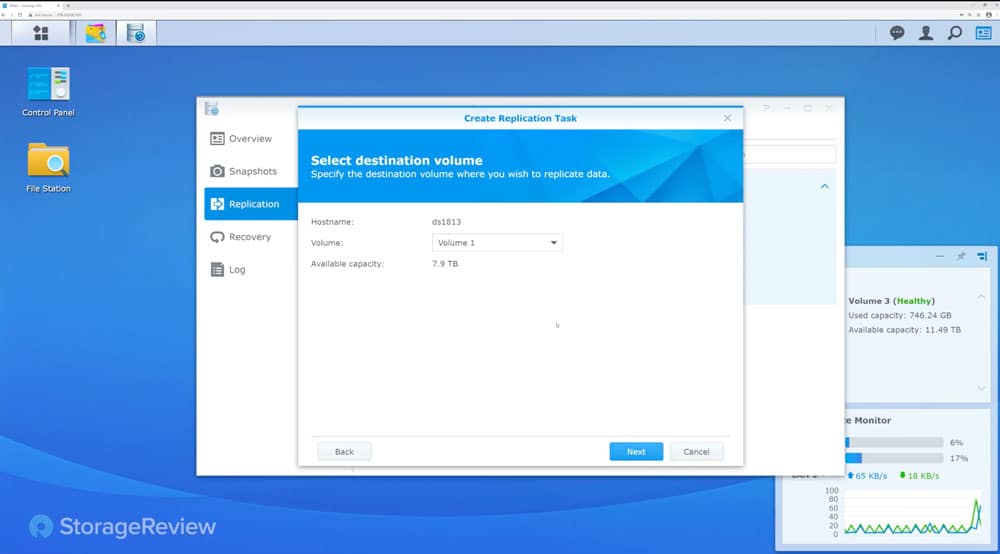Click the network traffic graph
This screenshot has height=554, width=1000.
point(913,512)
